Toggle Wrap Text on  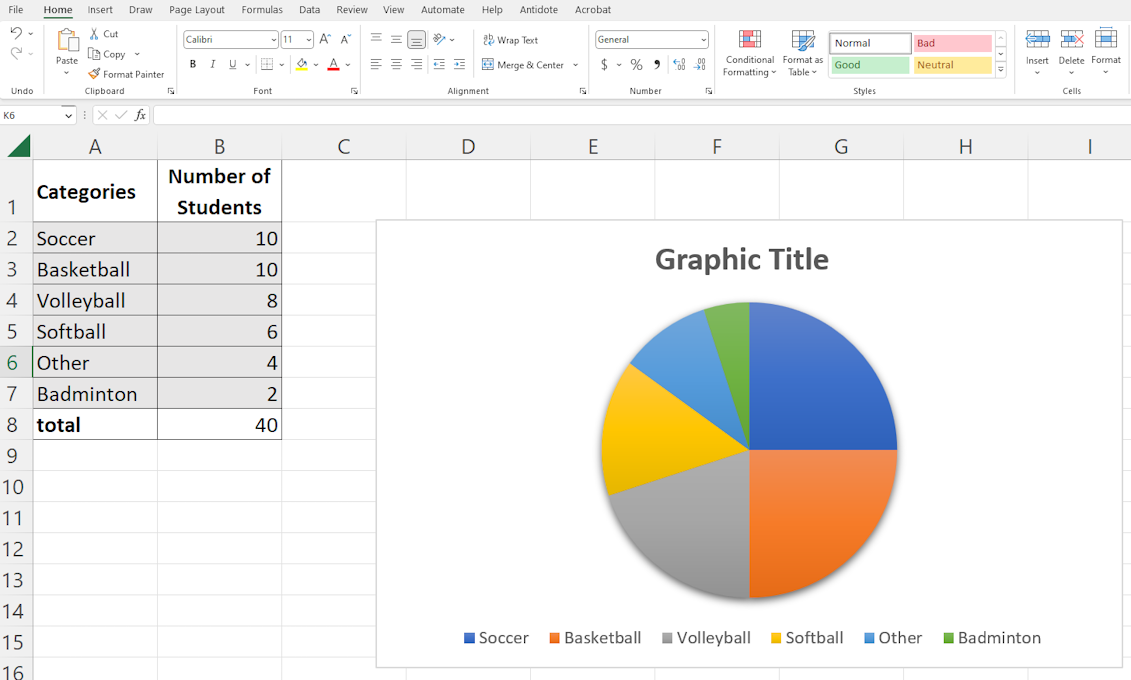[510, 40]
